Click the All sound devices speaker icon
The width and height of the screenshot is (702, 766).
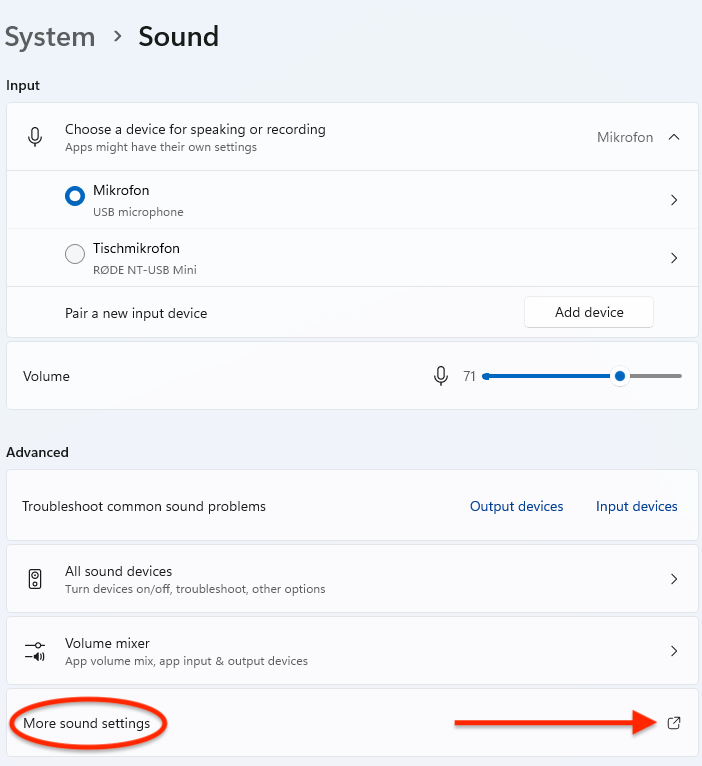(x=35, y=579)
